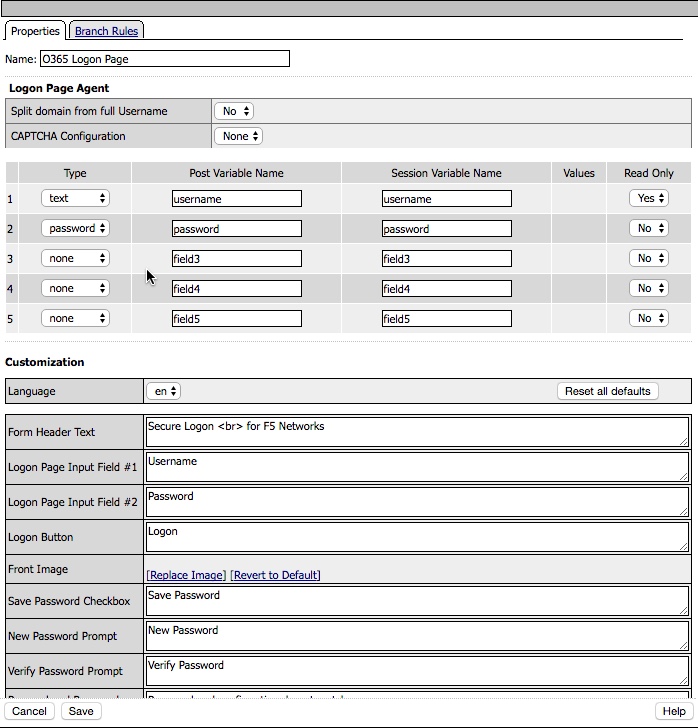This screenshot has height=728, width=698.
Task: Toggle Read Only dropdown for row 1
Action: click(x=649, y=199)
